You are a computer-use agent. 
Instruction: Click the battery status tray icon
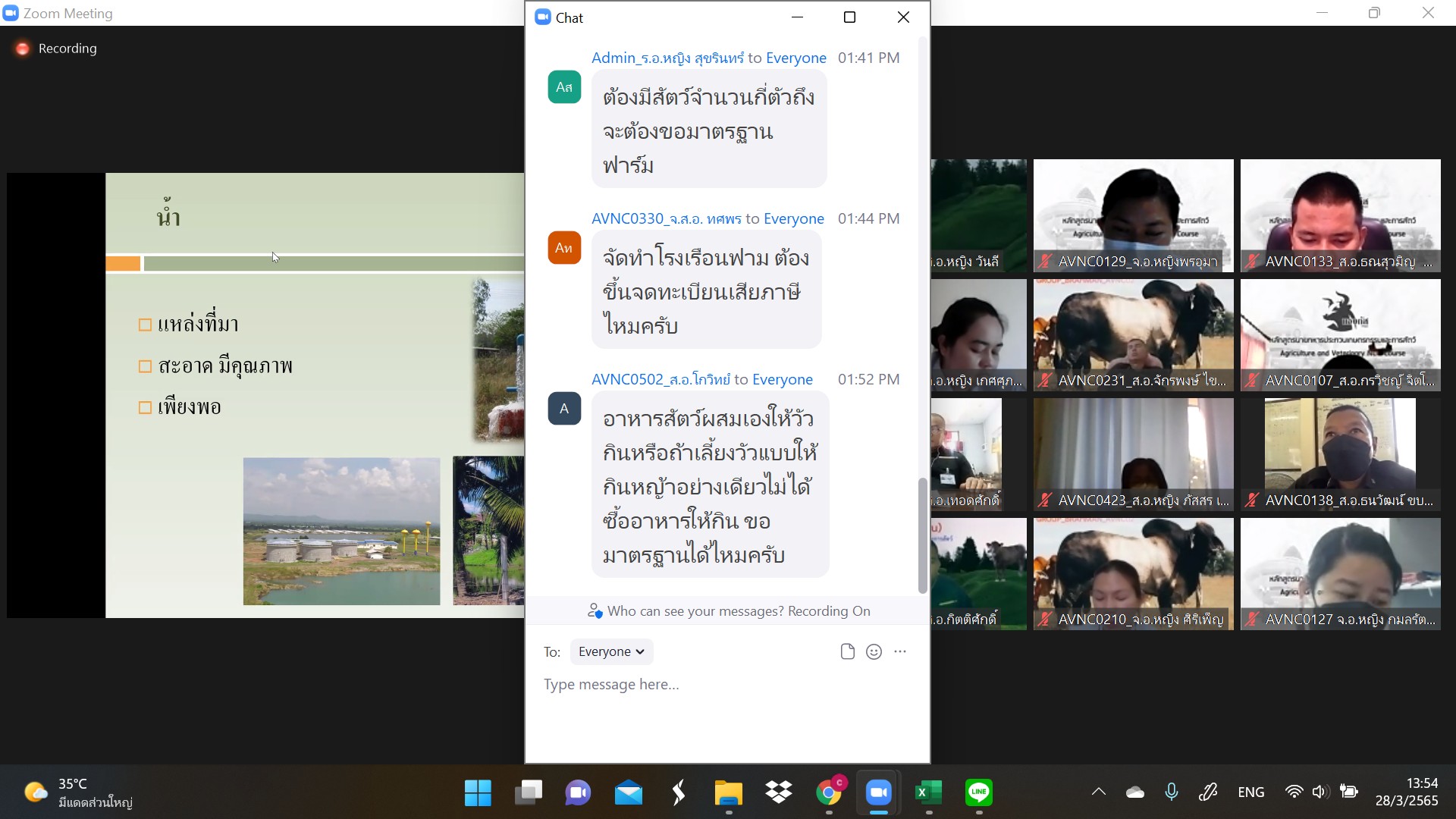(x=1349, y=792)
